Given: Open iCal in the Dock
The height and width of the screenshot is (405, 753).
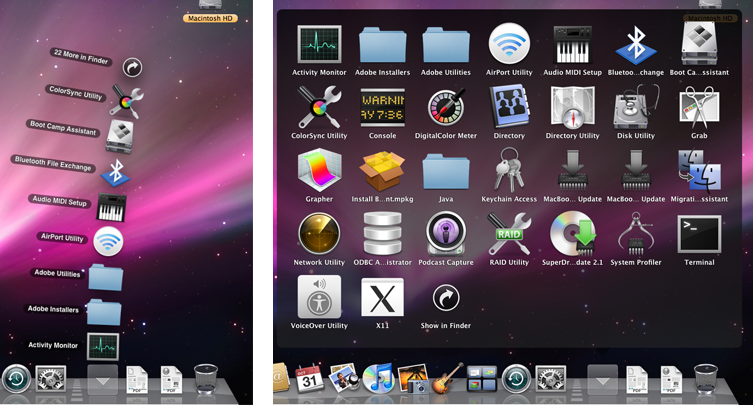Looking at the screenshot, I should coord(310,379).
